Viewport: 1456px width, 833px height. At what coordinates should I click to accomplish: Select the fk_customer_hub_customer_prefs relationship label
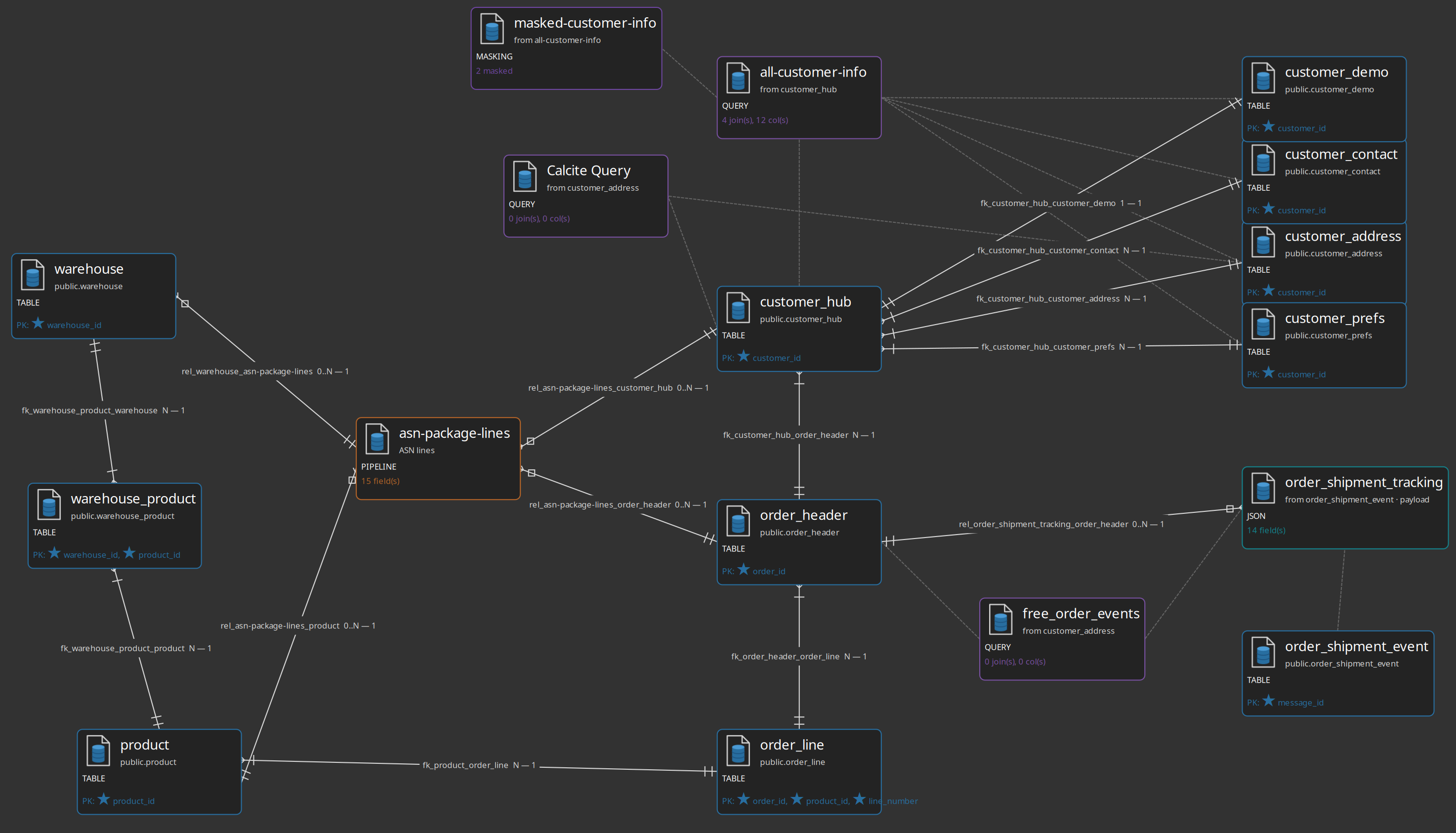pyautogui.click(x=1061, y=347)
